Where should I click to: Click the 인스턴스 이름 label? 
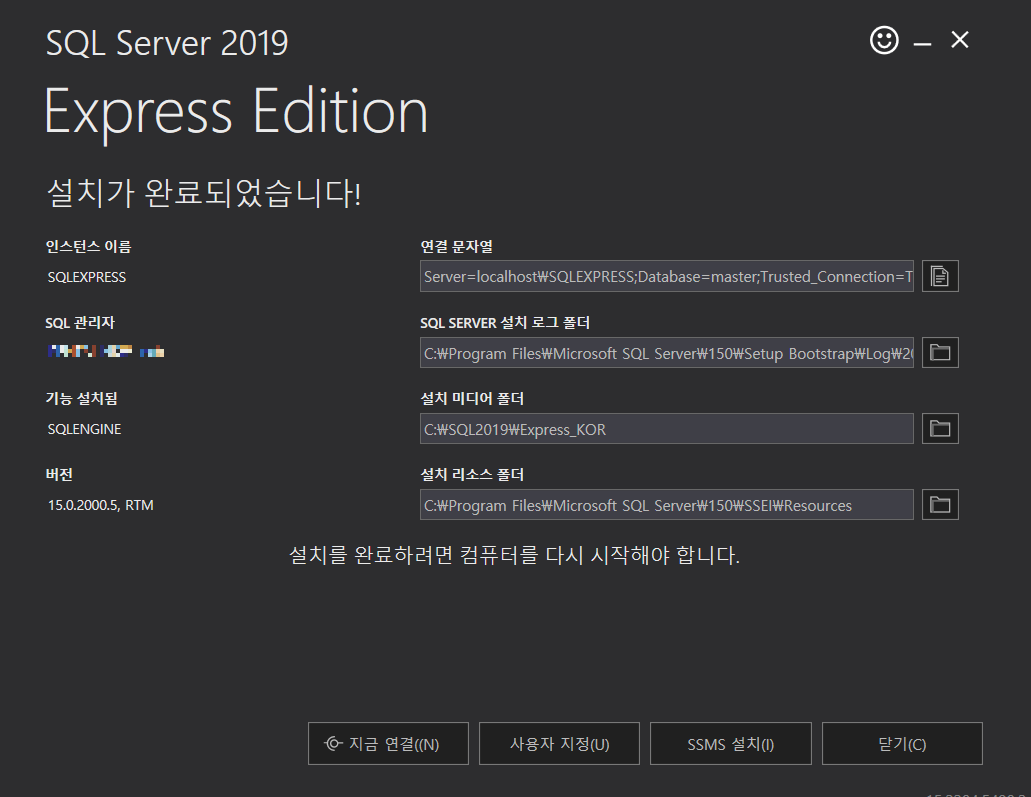[x=88, y=247]
